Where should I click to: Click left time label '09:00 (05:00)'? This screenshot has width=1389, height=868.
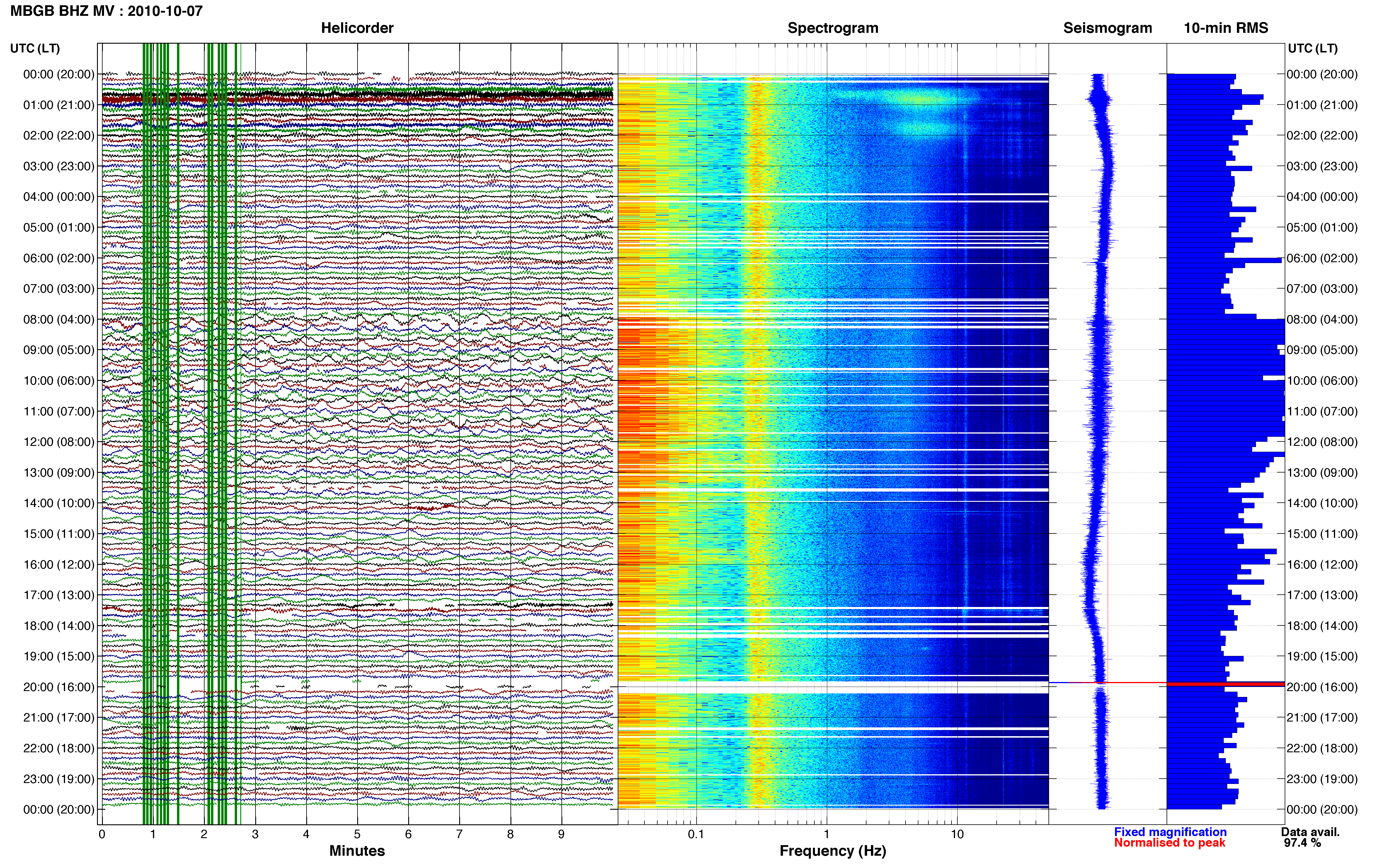click(x=59, y=350)
